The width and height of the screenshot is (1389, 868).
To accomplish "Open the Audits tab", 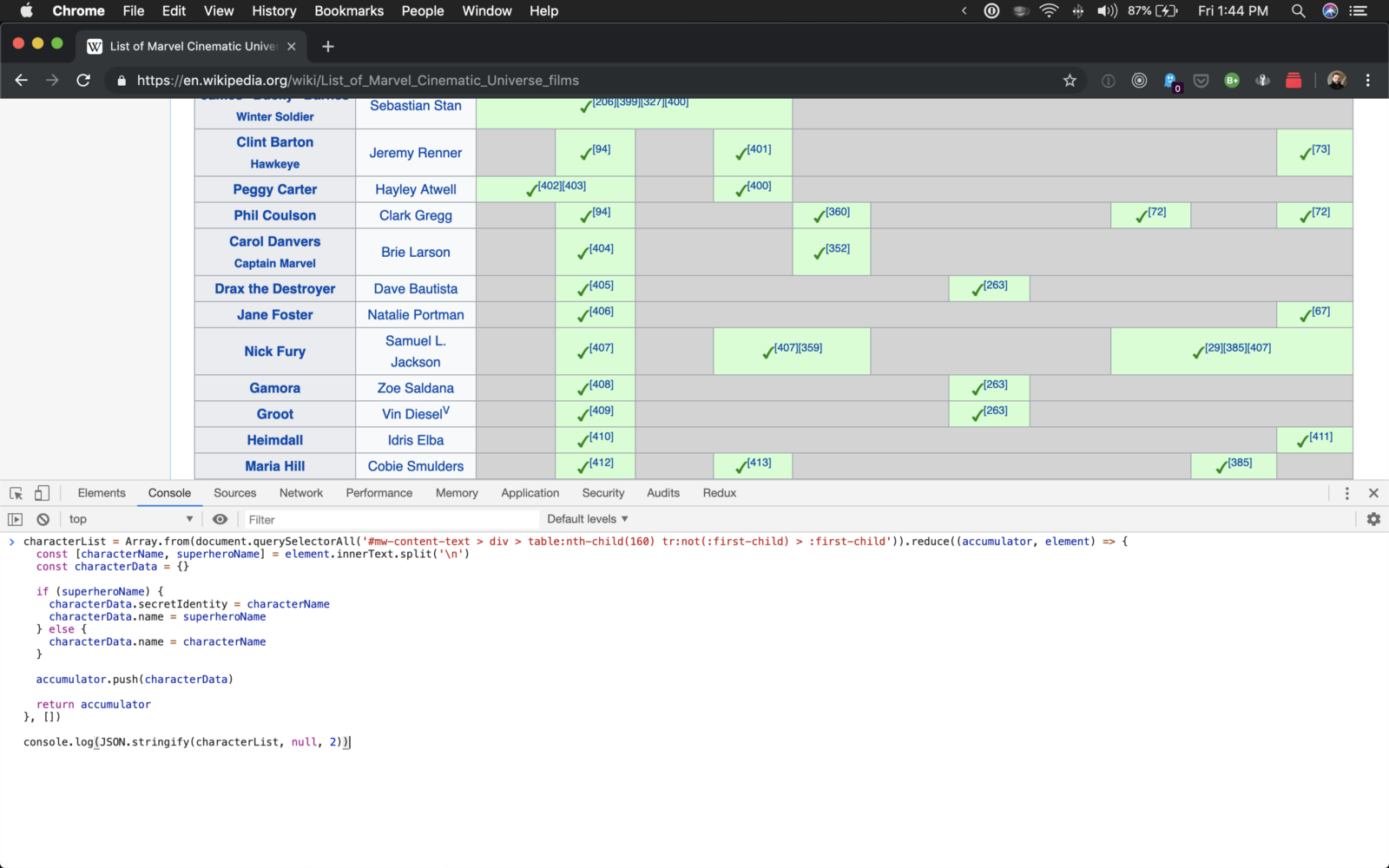I will tap(663, 493).
